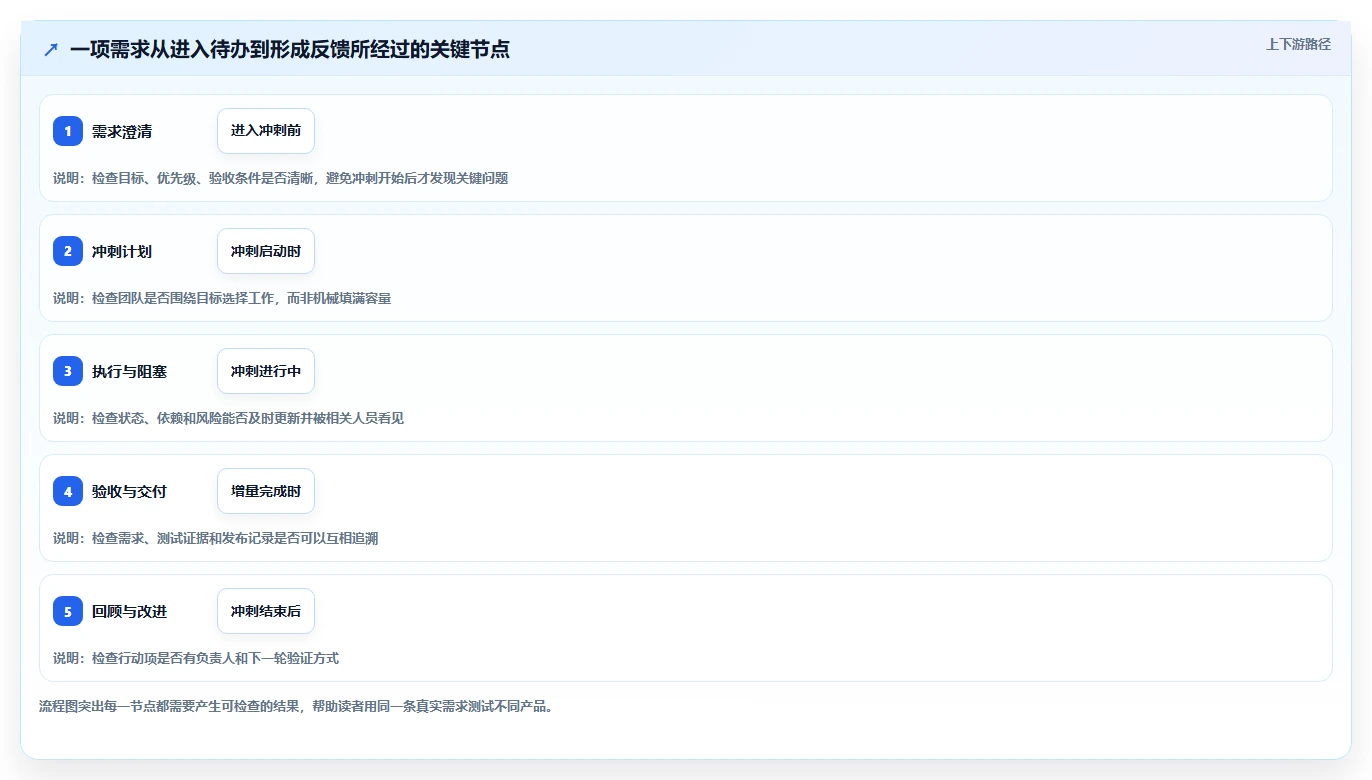Click the 增量完成时 tag
The image size is (1372, 780).
pos(266,491)
